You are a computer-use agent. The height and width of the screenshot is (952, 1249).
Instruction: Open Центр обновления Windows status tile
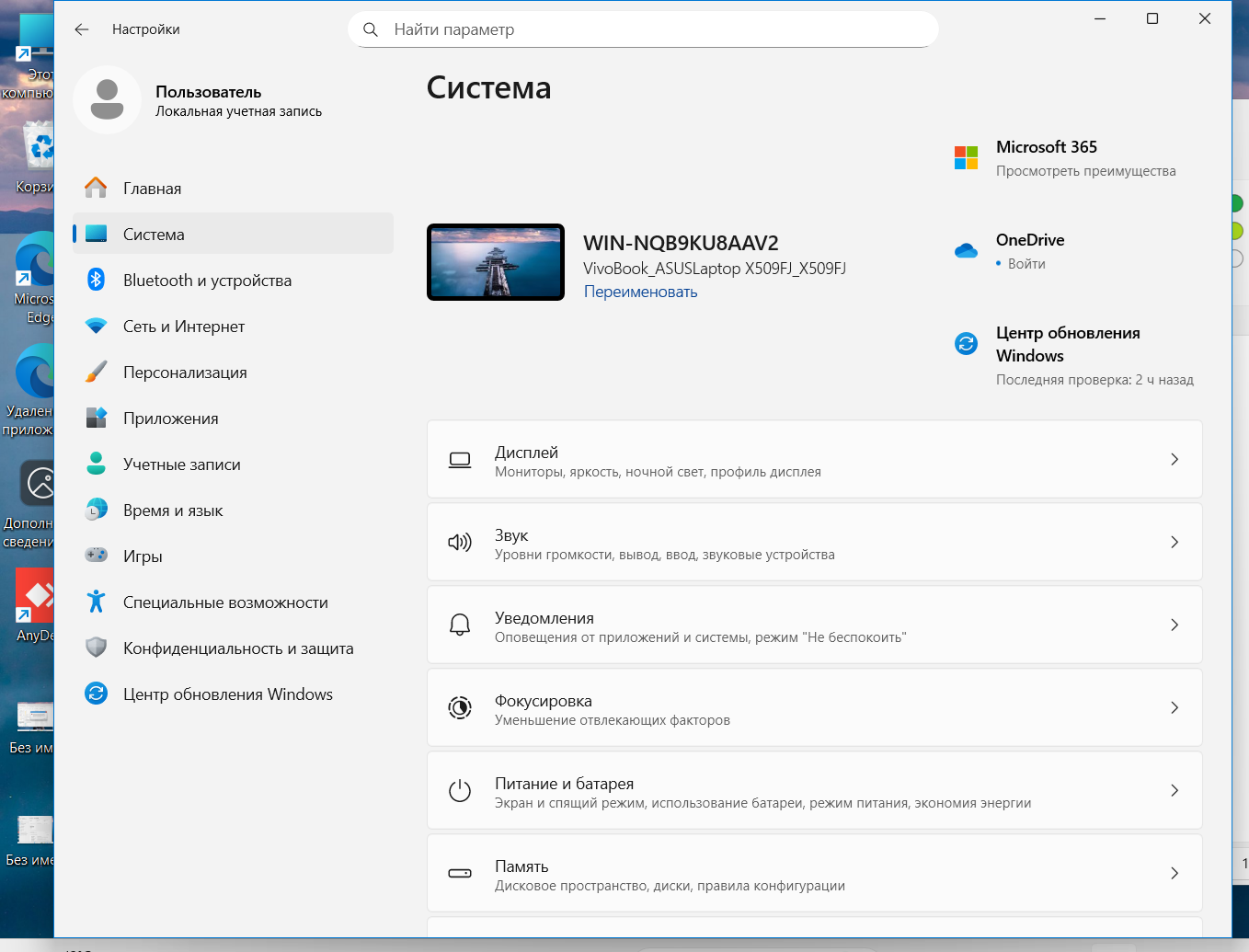1072,355
